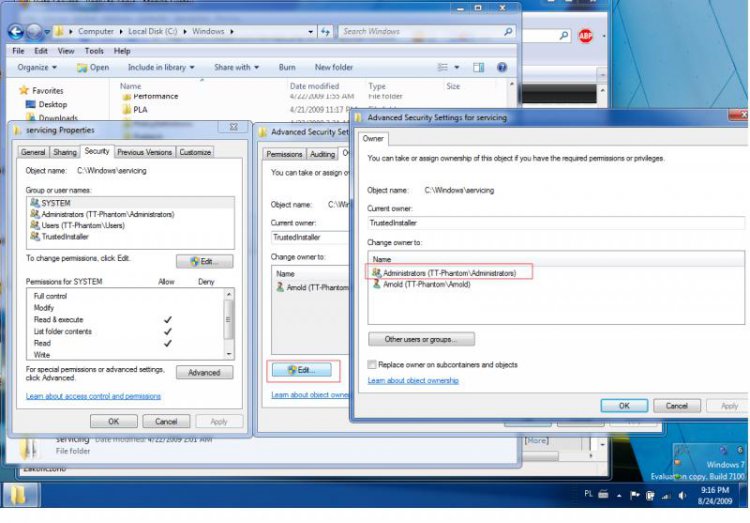Click Cancel in the front owner dialog

[x=677, y=406]
